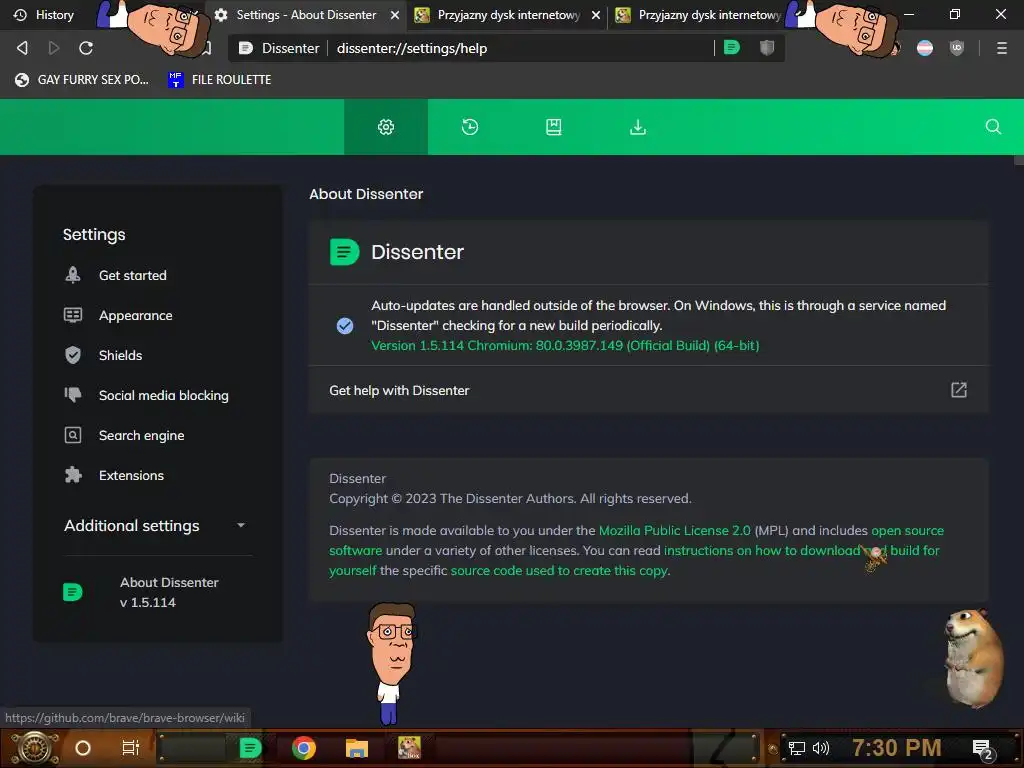Screen dimensions: 1024x768
Task: Open history from the green toolbar
Action: pyautogui.click(x=470, y=127)
